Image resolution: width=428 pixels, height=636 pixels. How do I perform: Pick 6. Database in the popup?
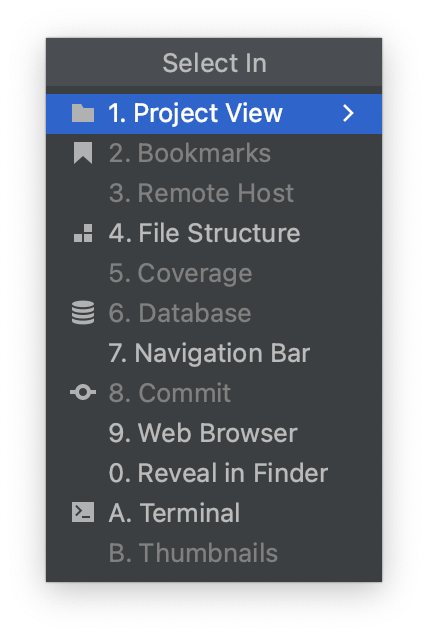[x=214, y=313]
